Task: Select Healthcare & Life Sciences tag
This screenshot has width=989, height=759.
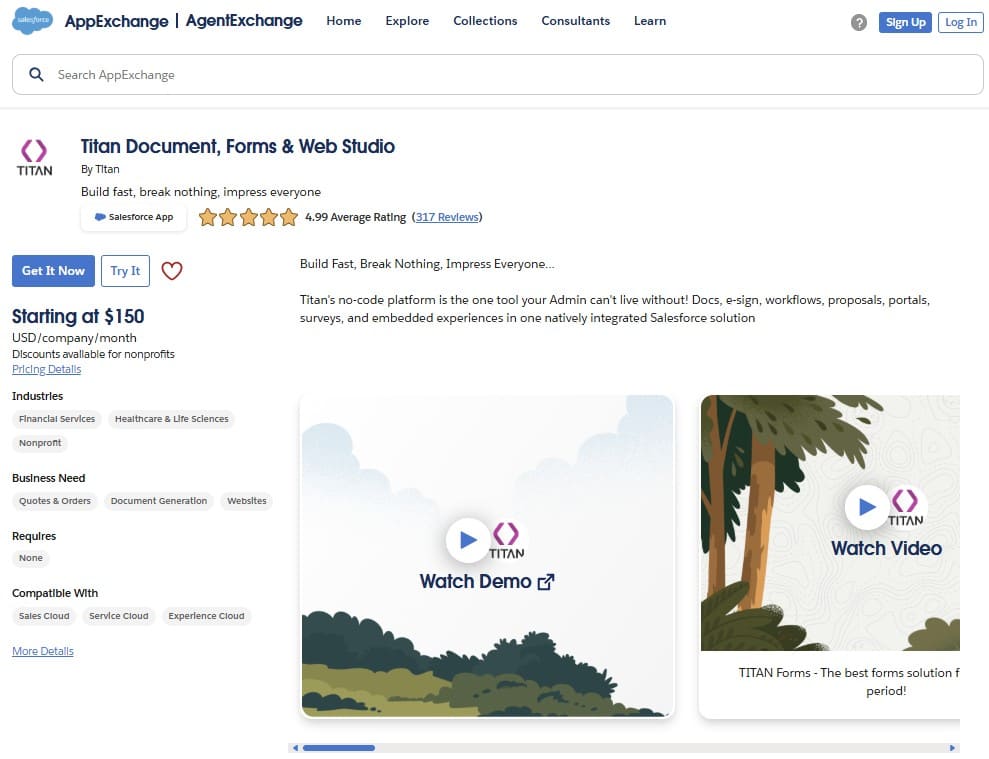Action: pos(172,419)
